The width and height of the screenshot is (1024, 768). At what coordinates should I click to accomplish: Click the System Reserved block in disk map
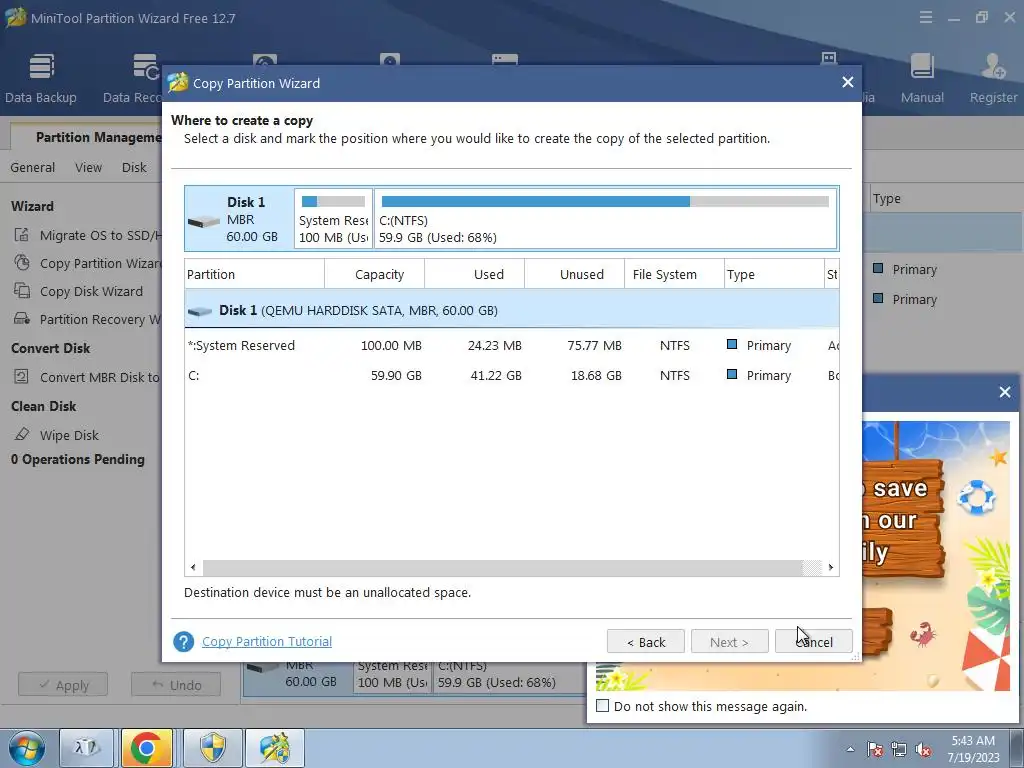coord(334,219)
